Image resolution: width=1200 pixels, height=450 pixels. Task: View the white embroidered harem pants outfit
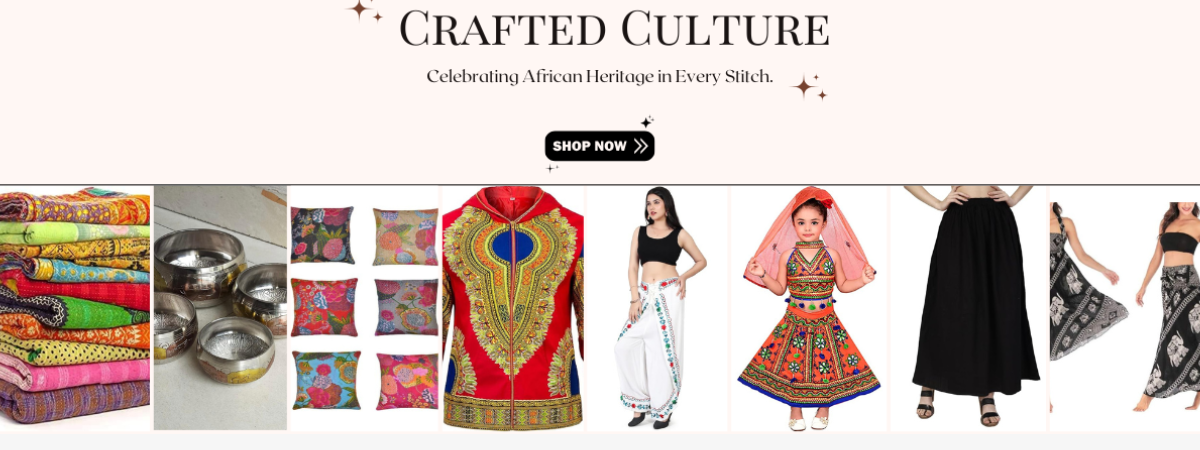pyautogui.click(x=659, y=308)
